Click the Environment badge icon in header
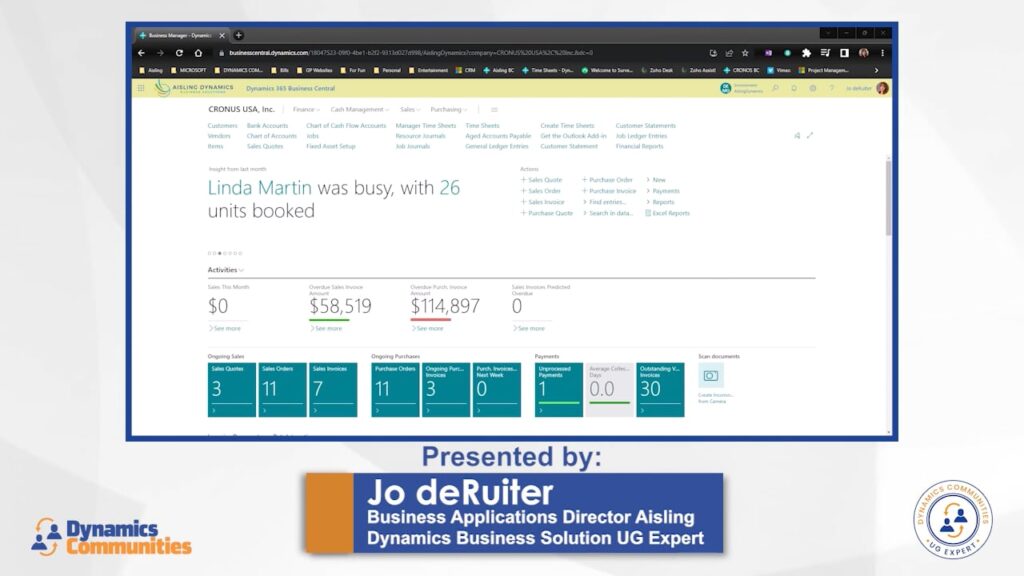 725,88
